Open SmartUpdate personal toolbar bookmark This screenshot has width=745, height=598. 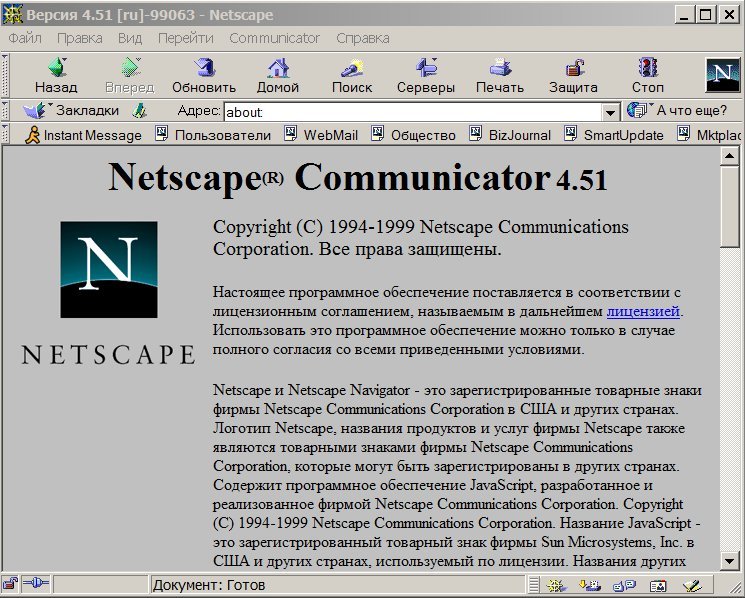(x=614, y=135)
